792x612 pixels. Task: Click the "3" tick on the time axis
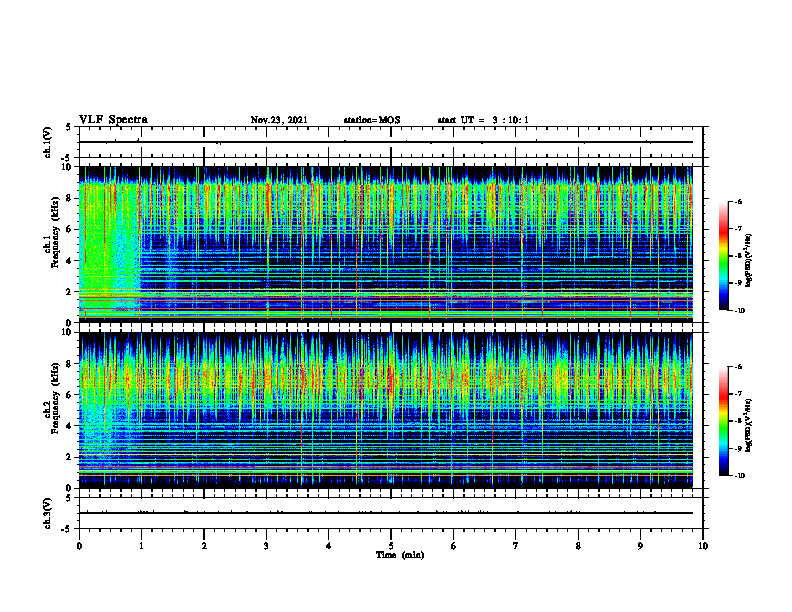266,546
